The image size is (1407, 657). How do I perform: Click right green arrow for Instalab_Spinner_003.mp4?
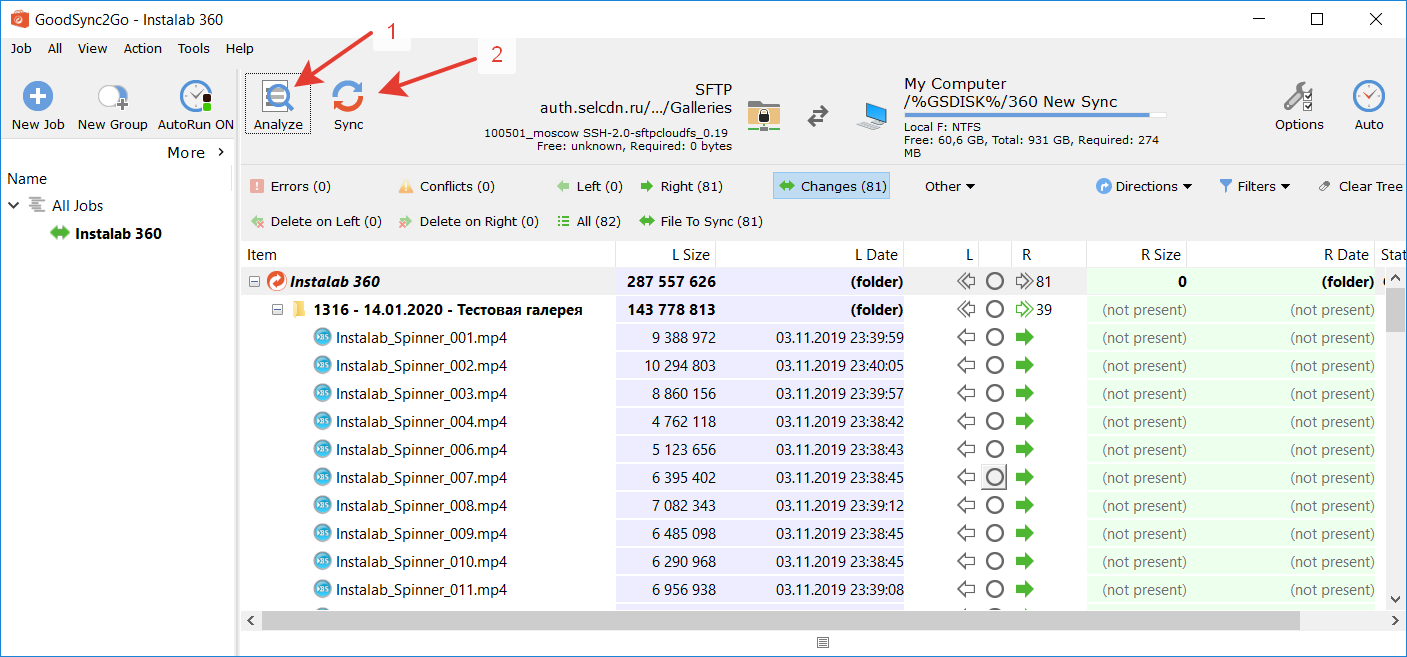tap(1024, 394)
